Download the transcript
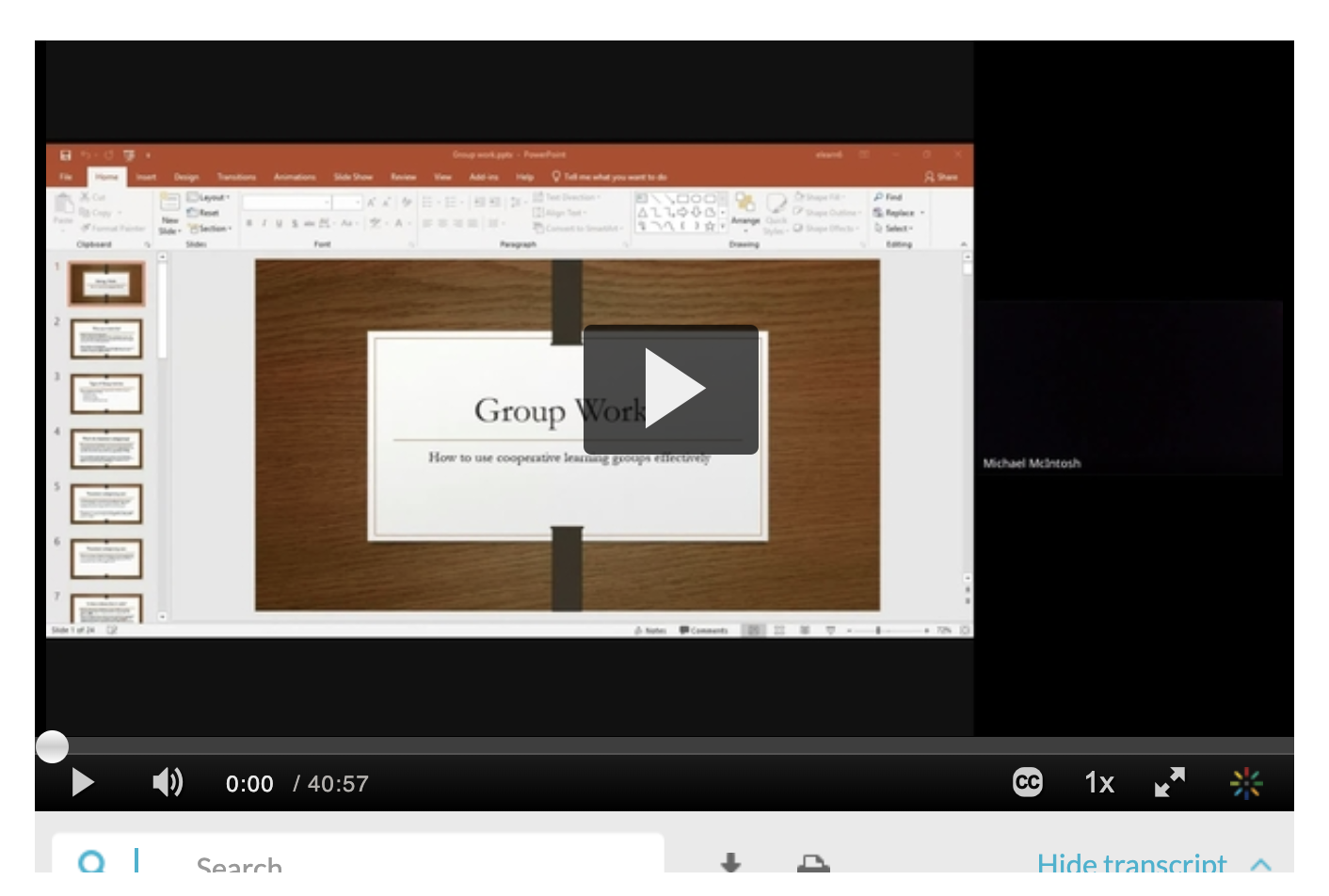Image resolution: width=1329 pixels, height=896 pixels. click(x=730, y=862)
